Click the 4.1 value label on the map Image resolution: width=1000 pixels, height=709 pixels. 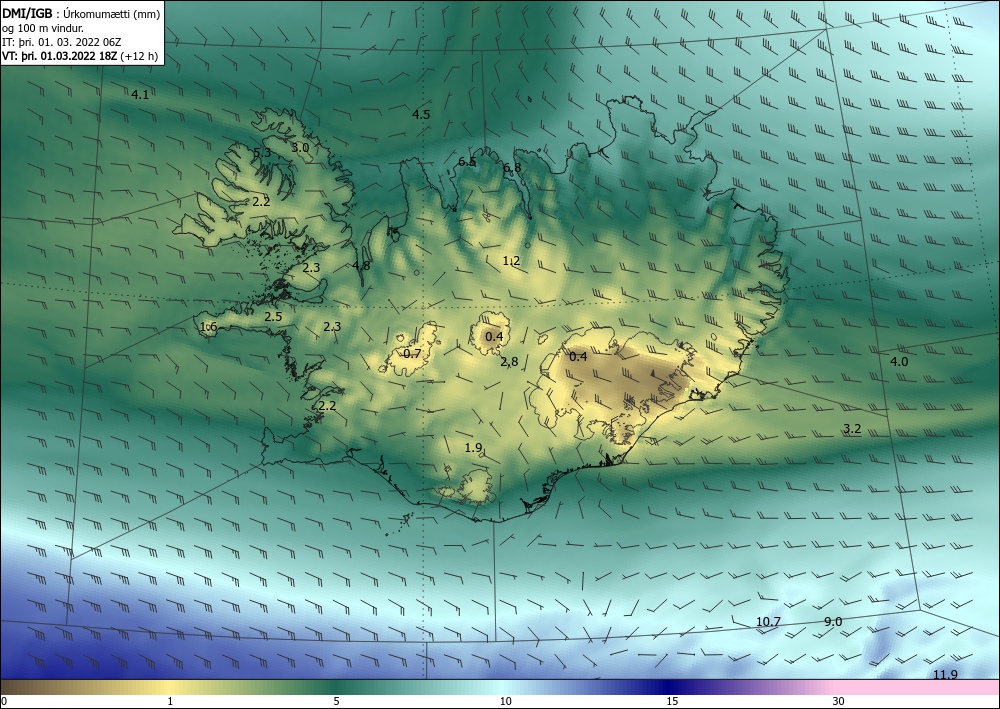click(x=140, y=95)
